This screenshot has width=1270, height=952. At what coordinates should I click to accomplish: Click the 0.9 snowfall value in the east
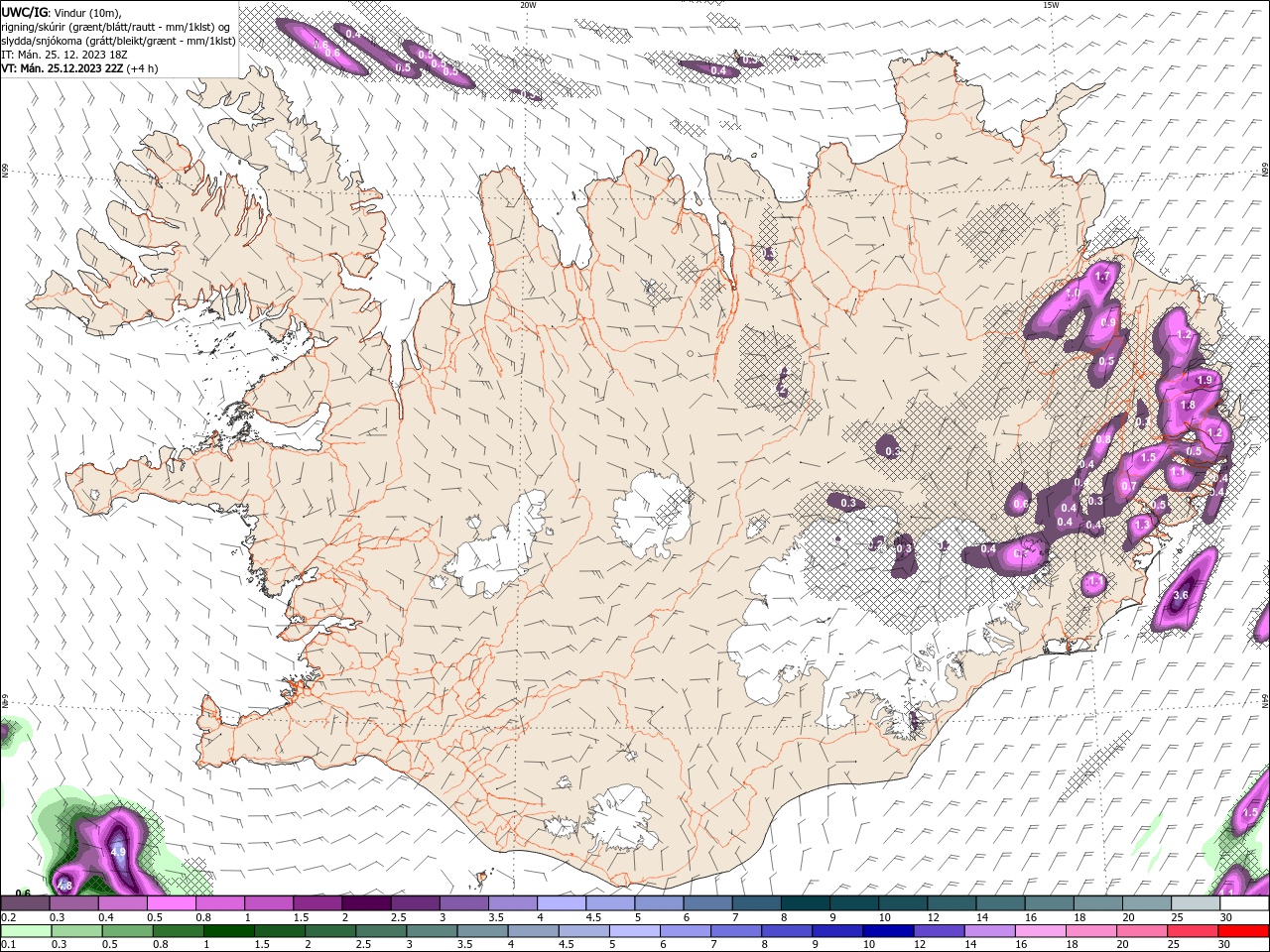pos(1108,322)
